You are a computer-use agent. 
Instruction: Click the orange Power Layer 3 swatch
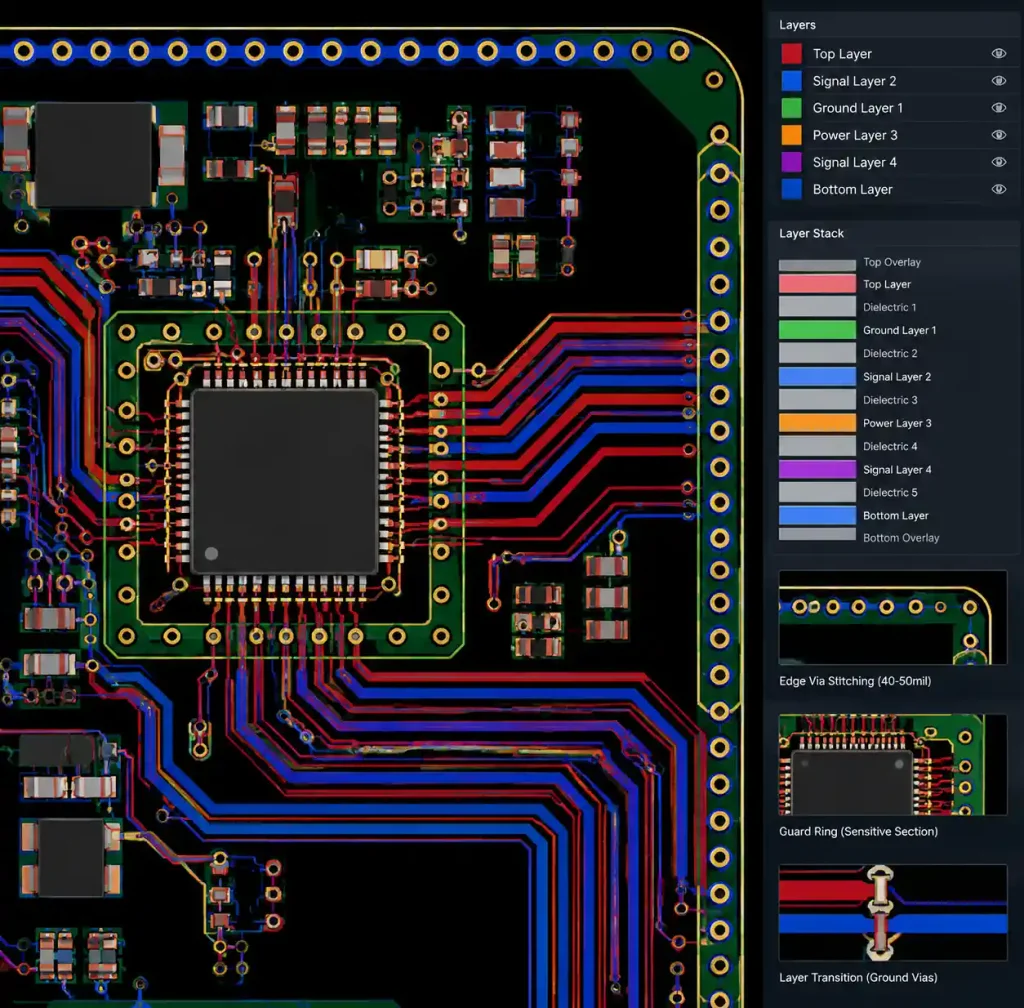792,135
